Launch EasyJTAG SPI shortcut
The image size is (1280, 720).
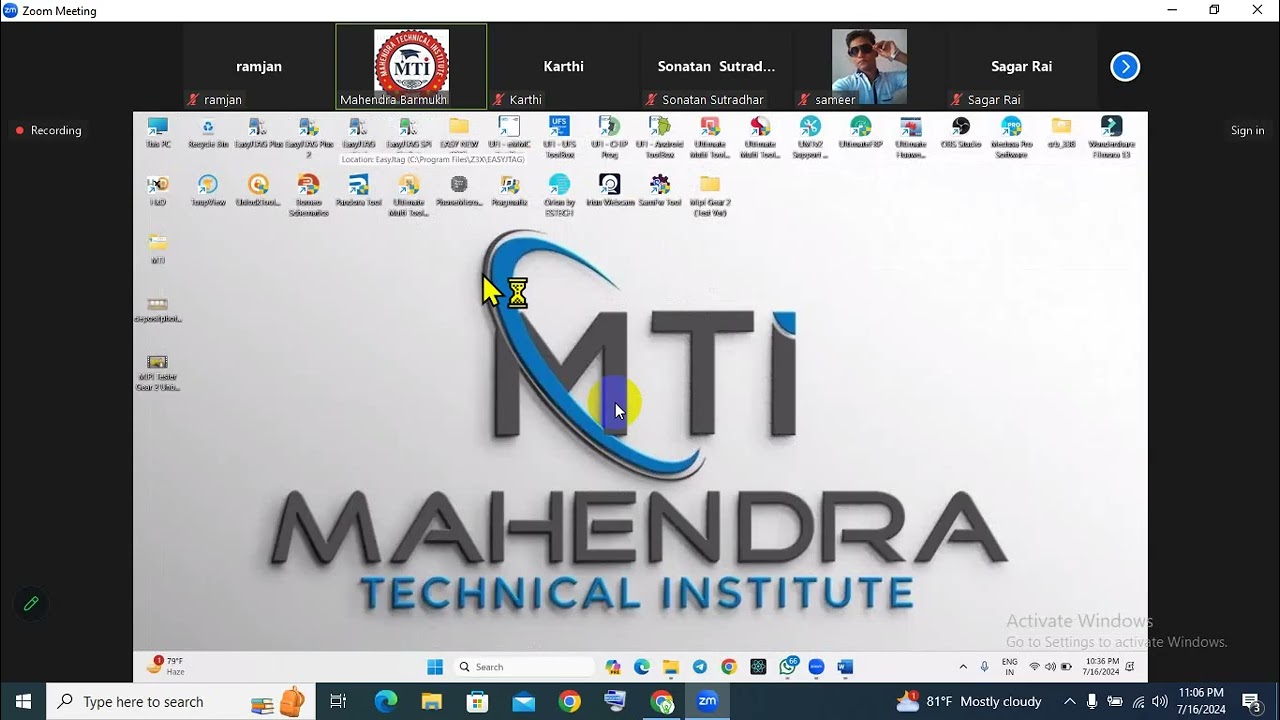pos(408,133)
